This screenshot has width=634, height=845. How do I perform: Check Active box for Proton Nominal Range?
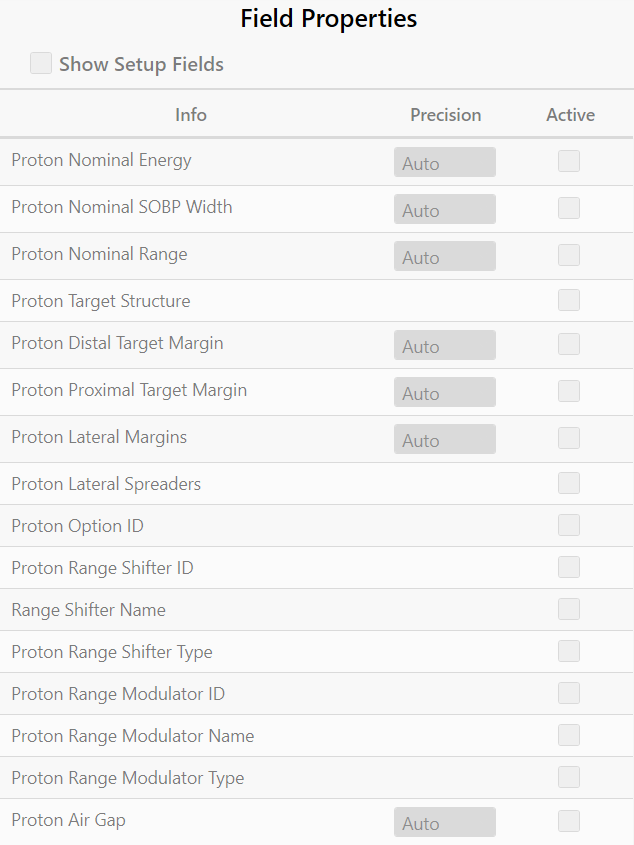pos(569,255)
